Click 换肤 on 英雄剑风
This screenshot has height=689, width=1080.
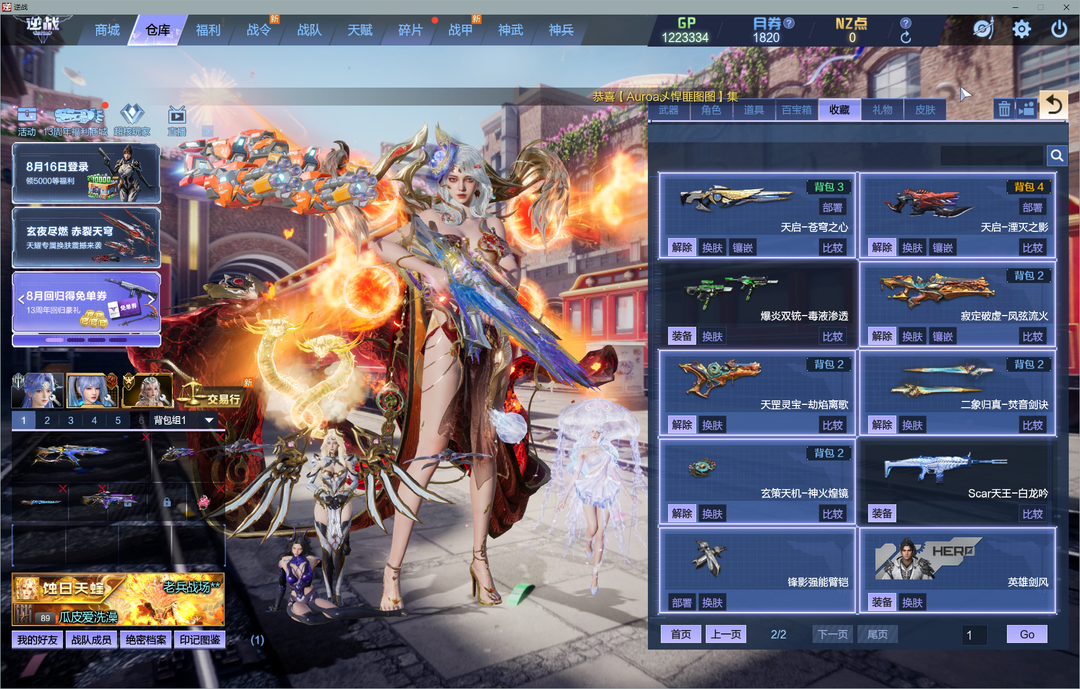click(x=912, y=603)
